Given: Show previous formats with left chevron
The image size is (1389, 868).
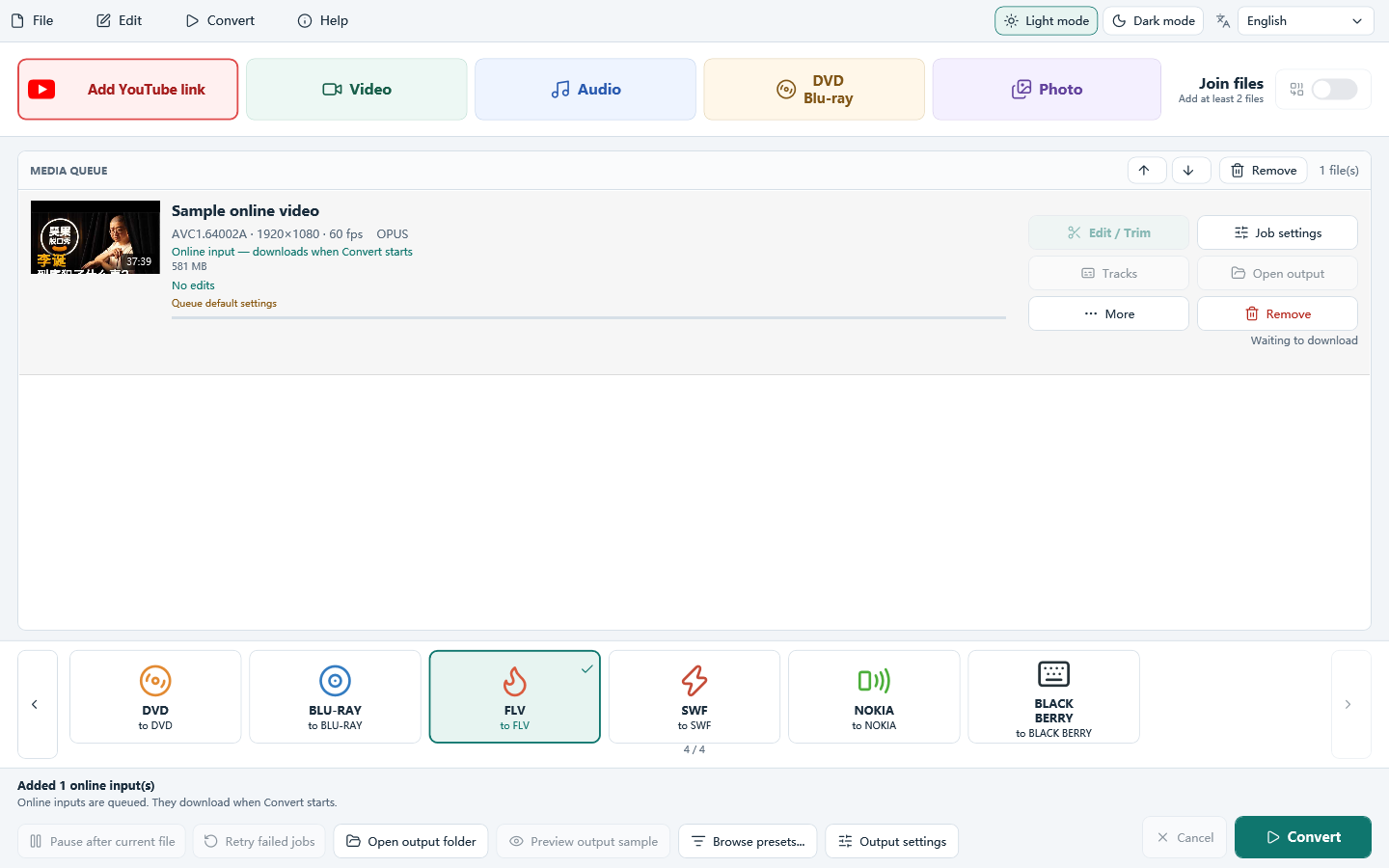Looking at the screenshot, I should 37,704.
